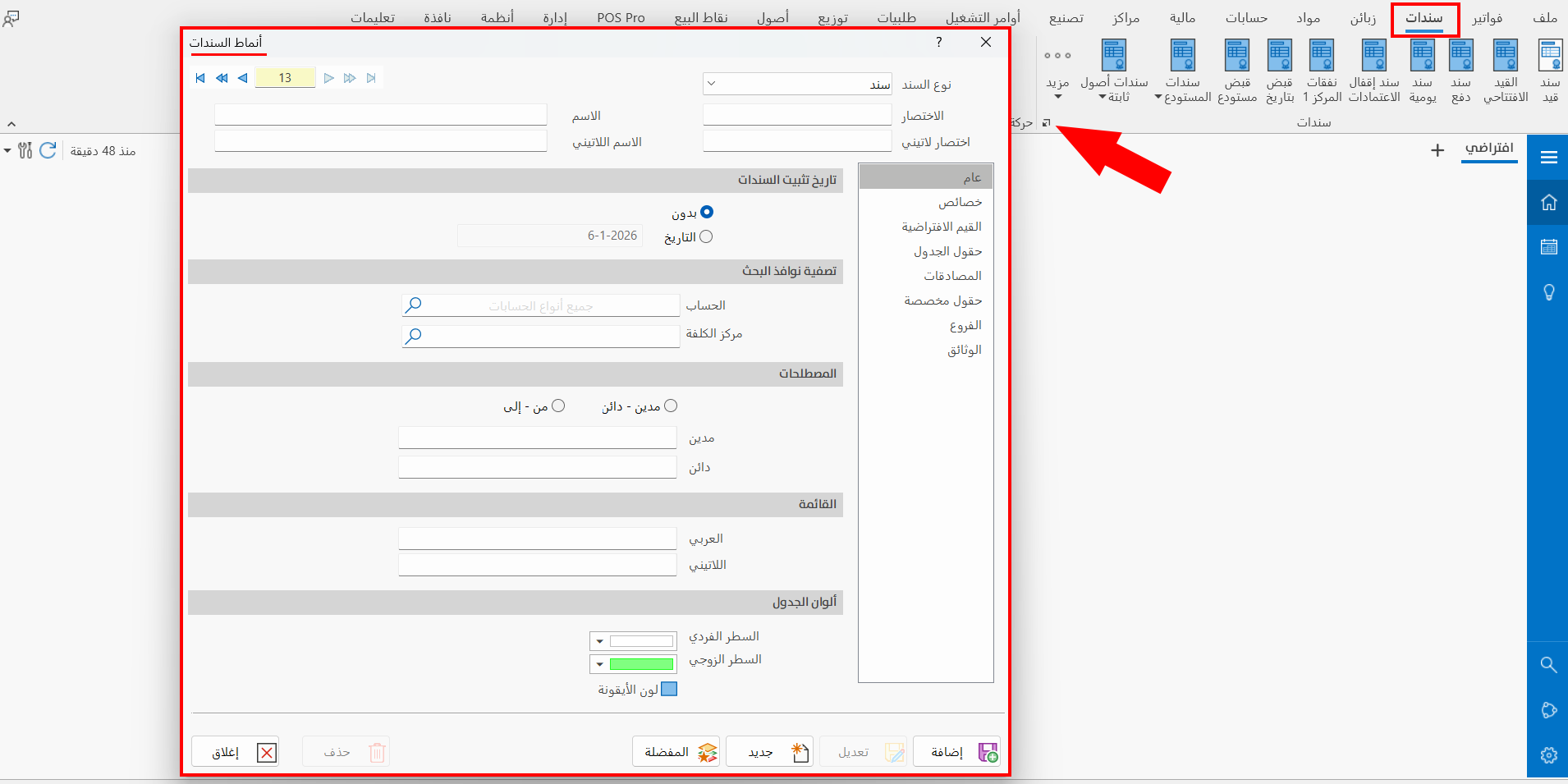Expand the سندات أصول ثابتة dropdown
Viewport: 1568px width, 784px height.
(x=1103, y=97)
